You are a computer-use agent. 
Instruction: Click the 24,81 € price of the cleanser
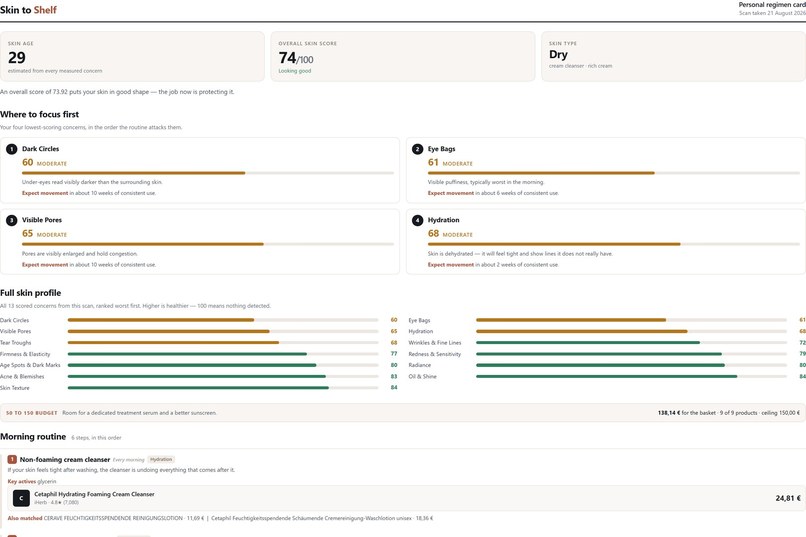[x=787, y=498]
